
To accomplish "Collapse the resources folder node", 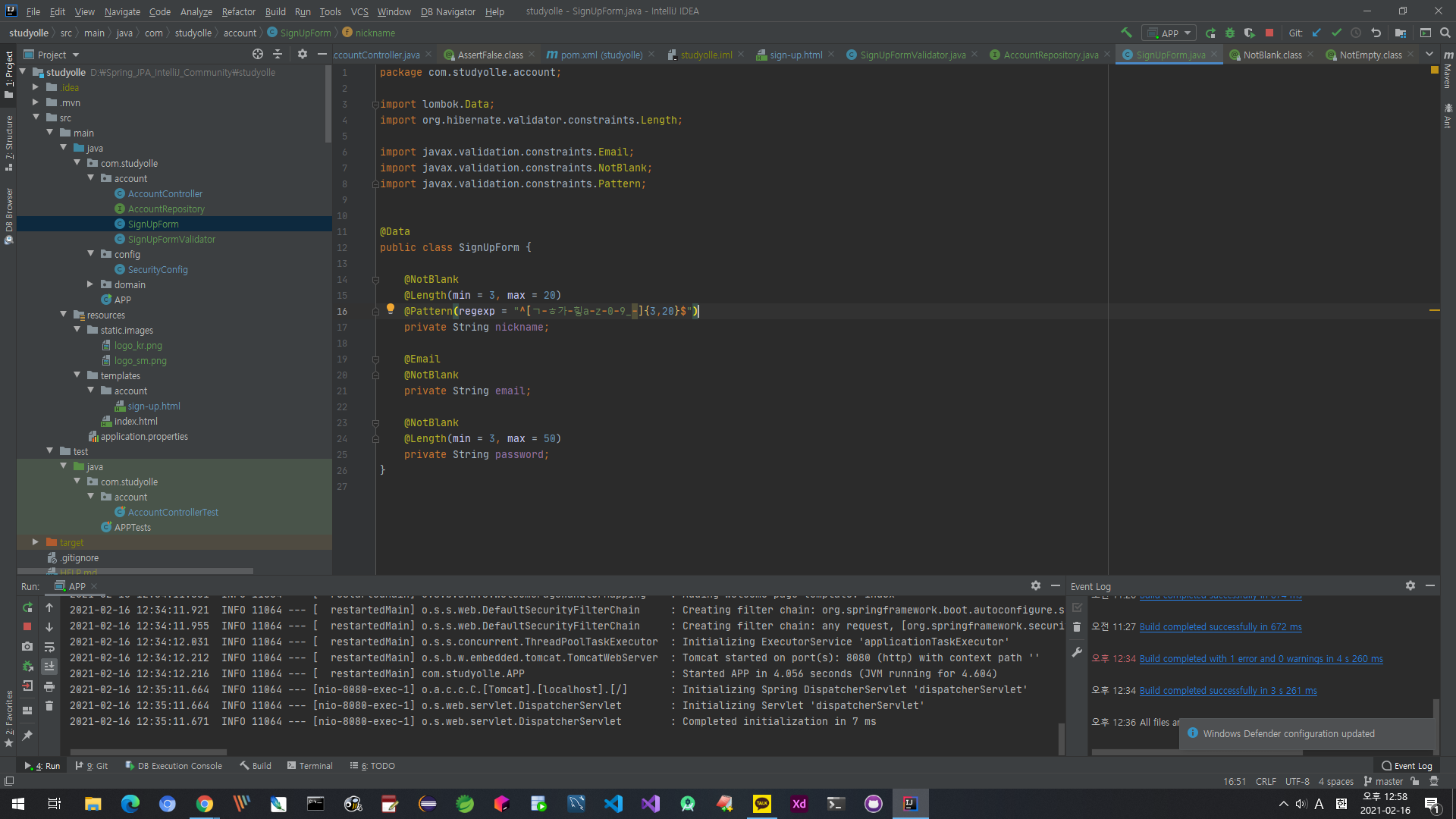I will 64,315.
